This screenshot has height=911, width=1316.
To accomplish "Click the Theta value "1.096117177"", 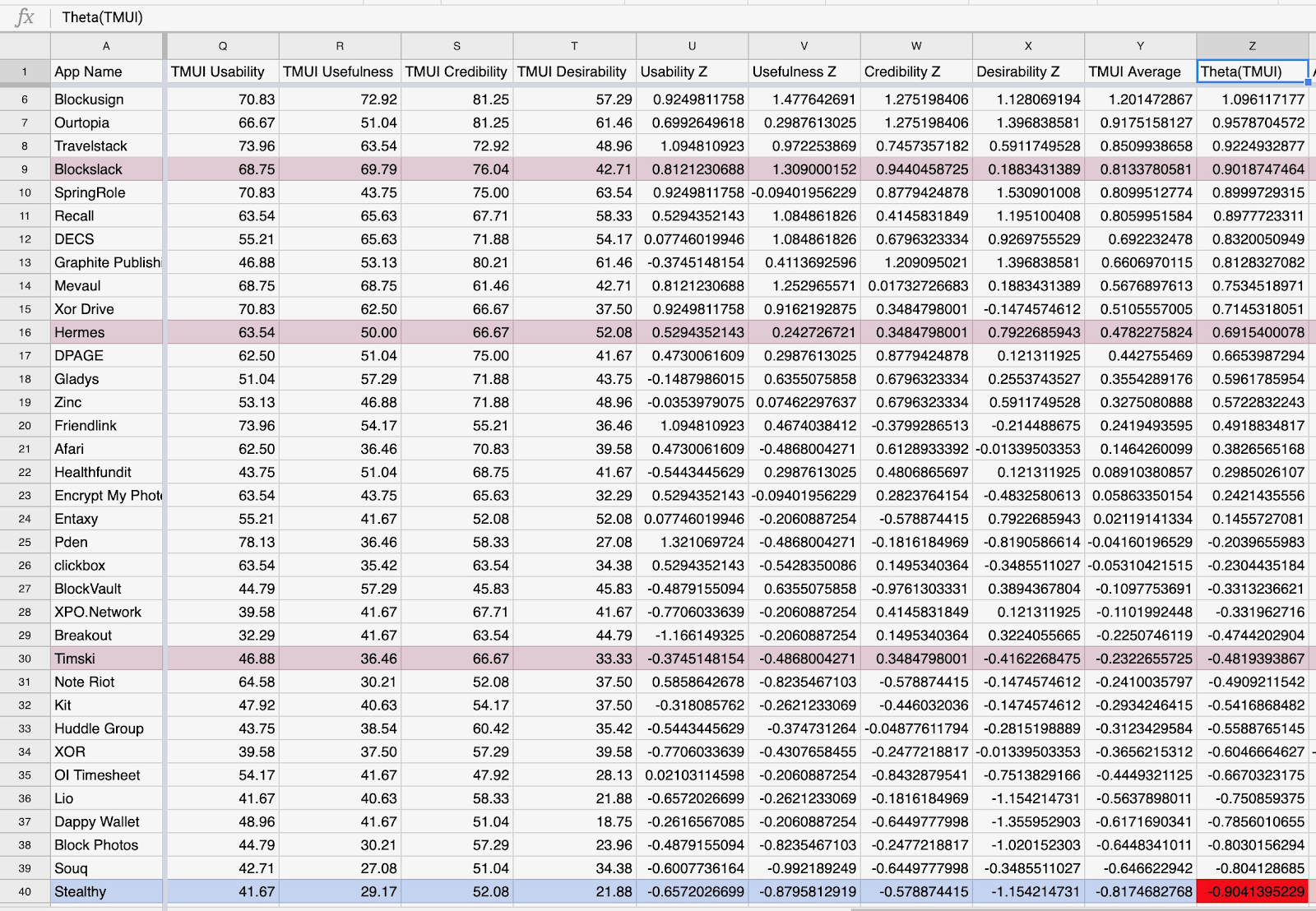I will (1252, 99).
